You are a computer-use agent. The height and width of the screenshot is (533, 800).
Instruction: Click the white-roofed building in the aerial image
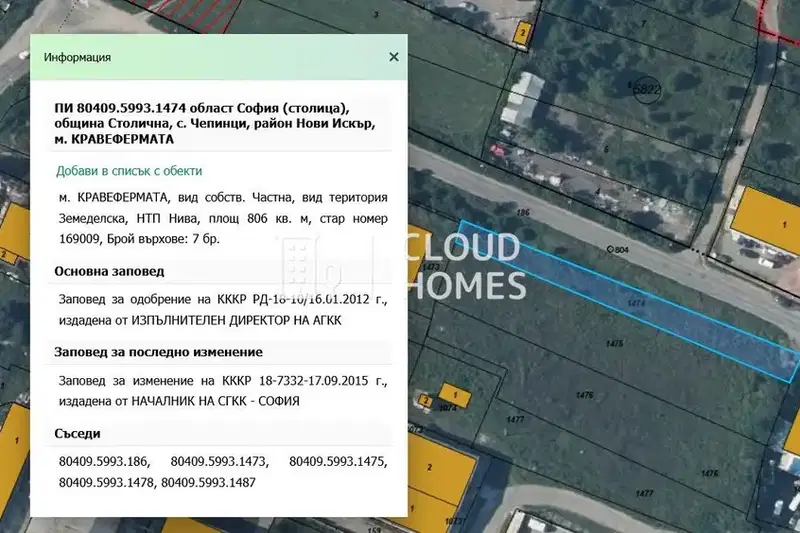coord(522,99)
